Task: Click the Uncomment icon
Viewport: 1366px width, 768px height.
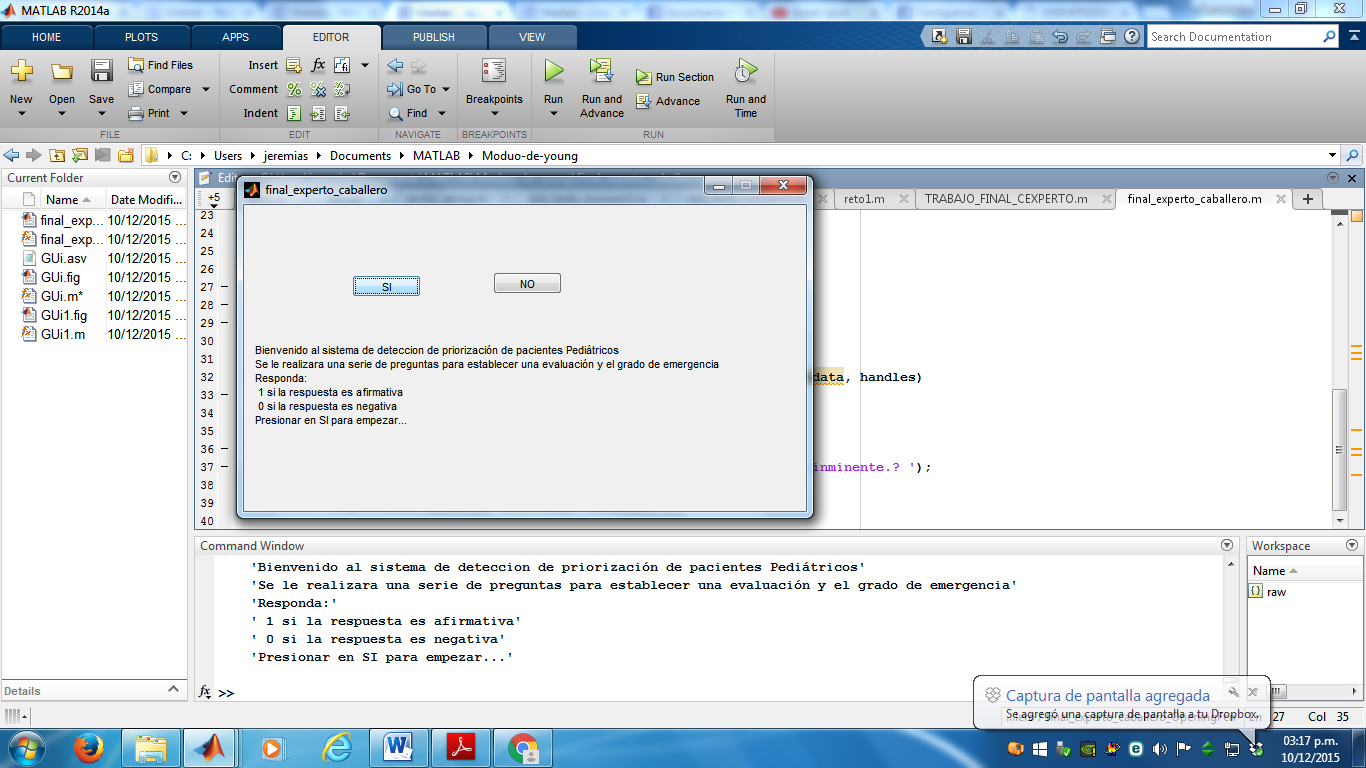Action: coord(318,89)
